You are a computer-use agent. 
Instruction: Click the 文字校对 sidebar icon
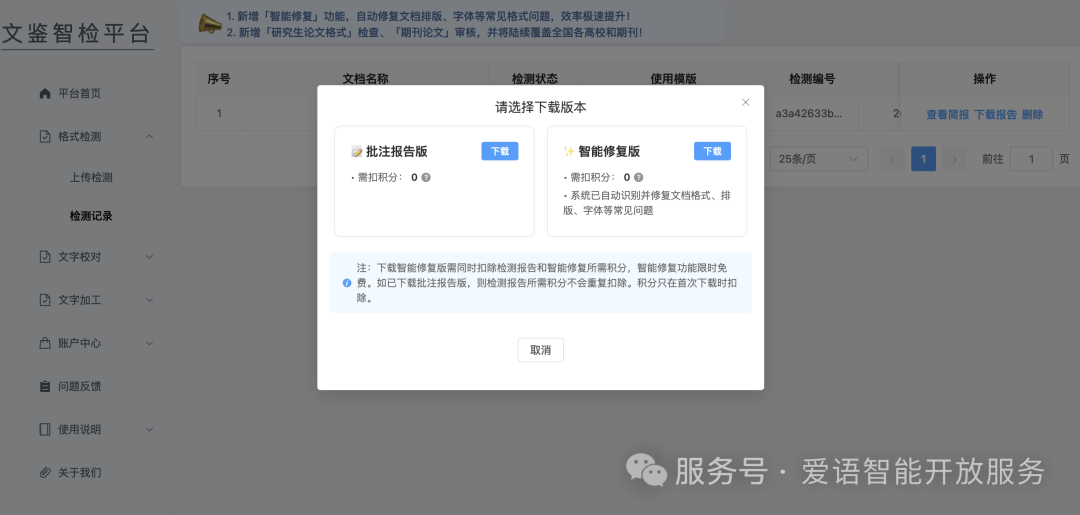point(44,257)
